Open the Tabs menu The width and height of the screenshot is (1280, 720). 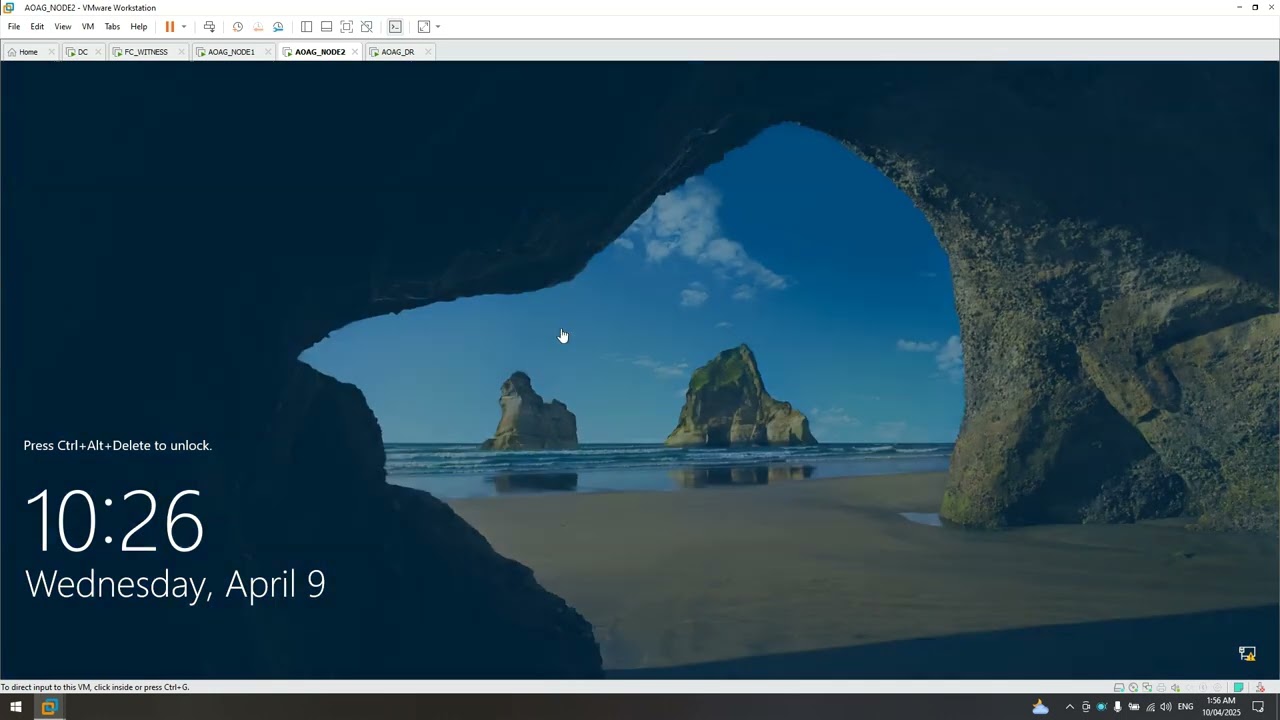(x=112, y=27)
